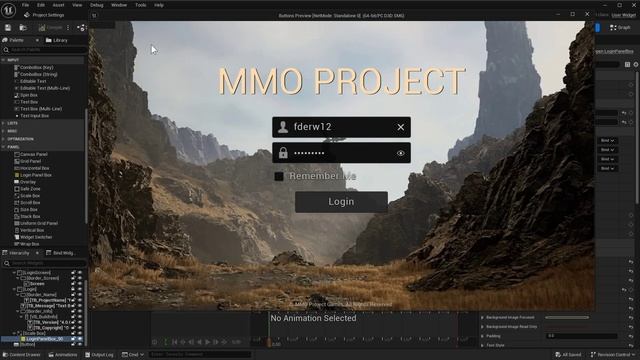Viewport: 640px width, 360px height.
Task: Toggle lock on LoginPanelBox_90 row
Action: coord(73,339)
